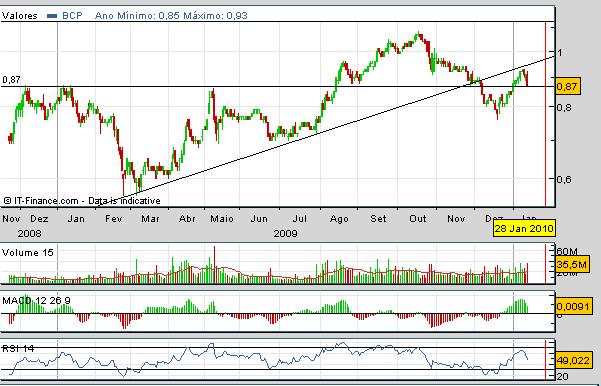601x386 pixels.
Task: Click the Mar month label
Action: (x=150, y=218)
